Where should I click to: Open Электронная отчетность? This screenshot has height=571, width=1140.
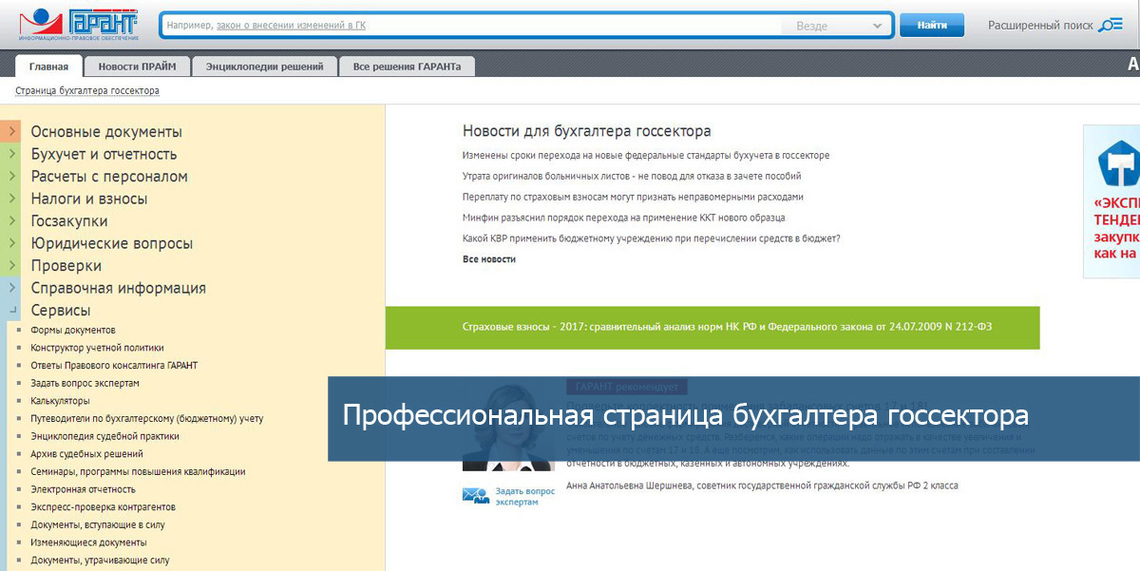coord(83,490)
